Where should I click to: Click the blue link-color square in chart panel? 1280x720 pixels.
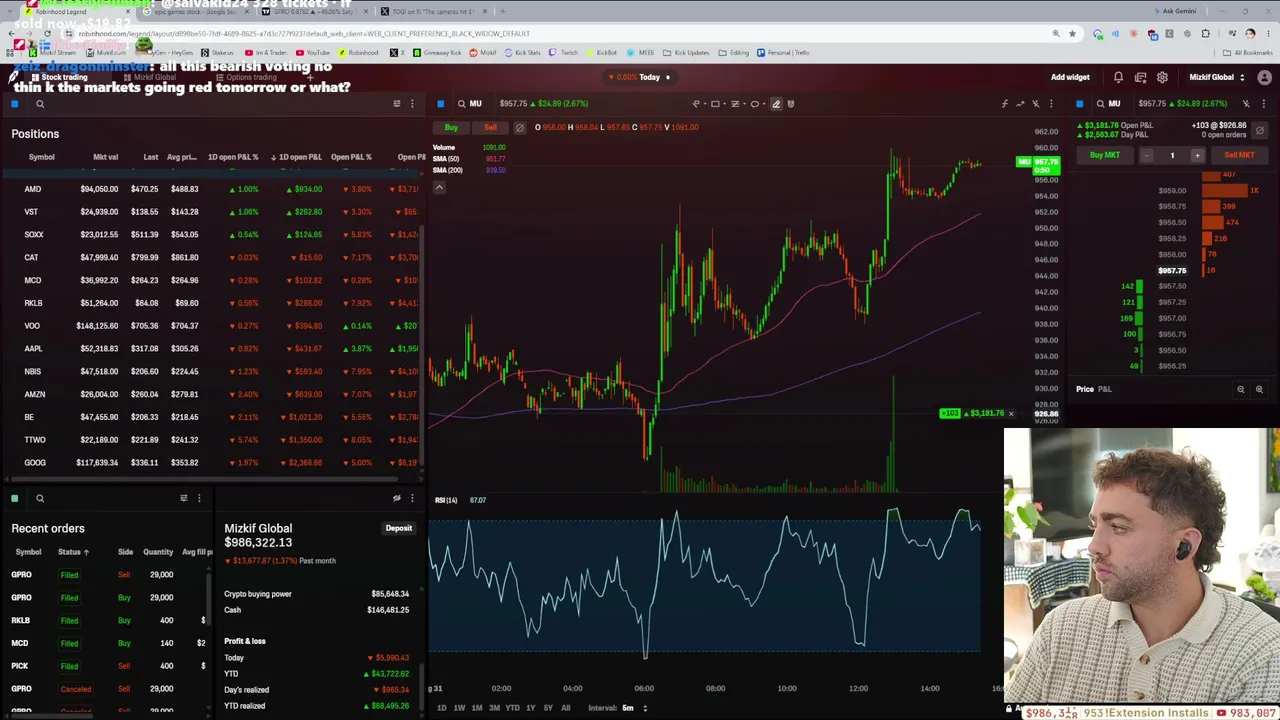coord(440,104)
